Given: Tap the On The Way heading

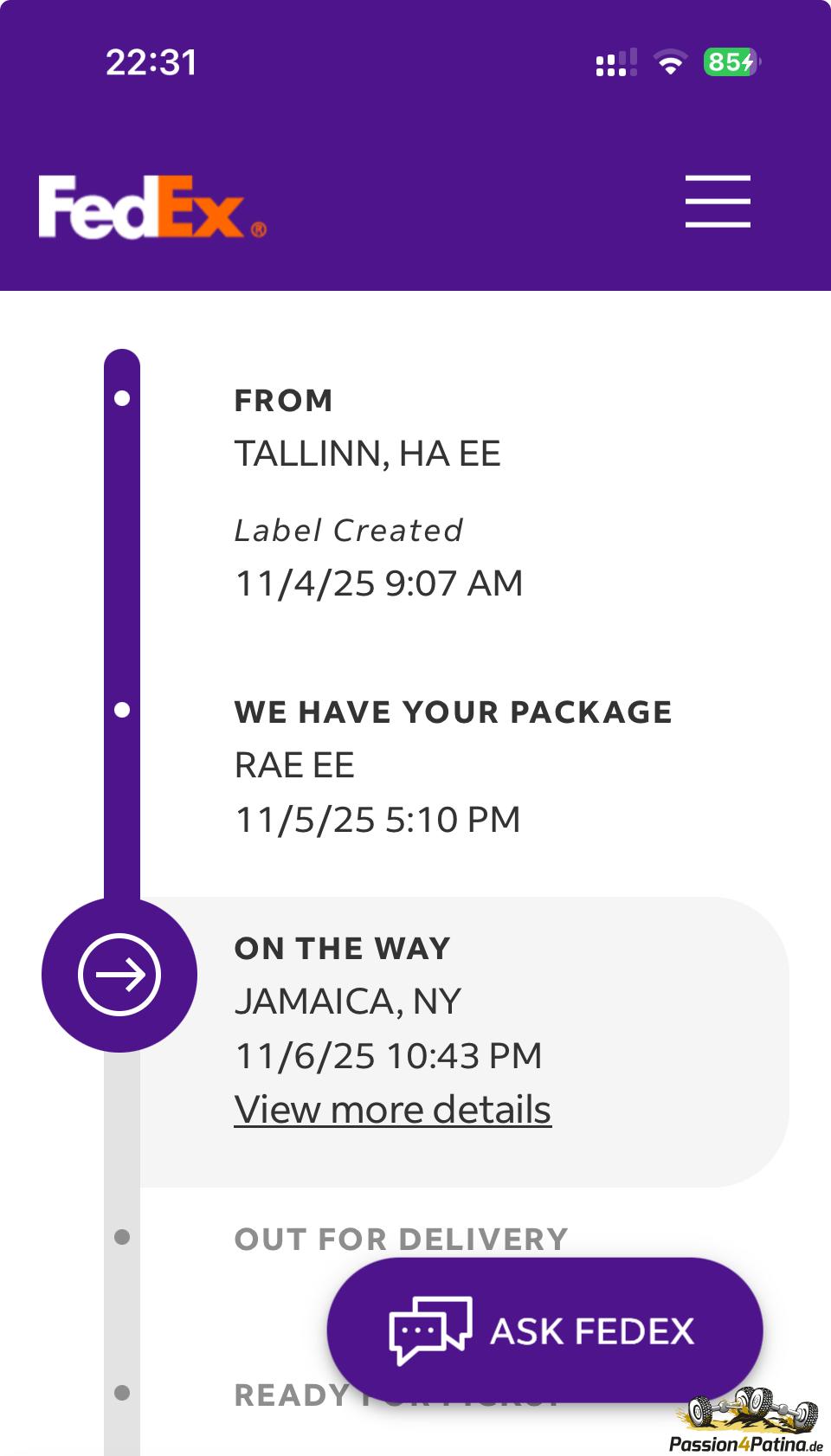Looking at the screenshot, I should [x=342, y=949].
